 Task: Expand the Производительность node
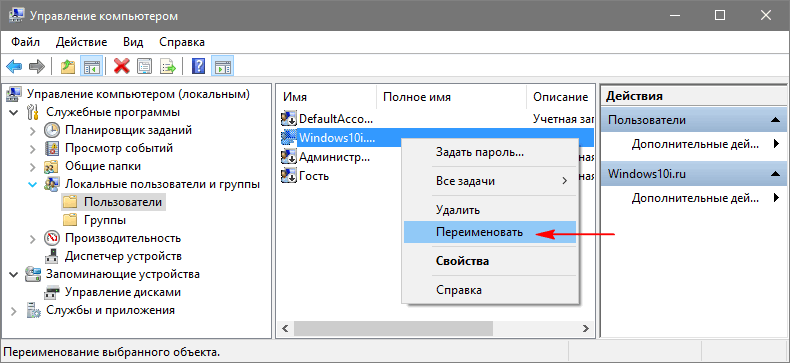point(33,238)
